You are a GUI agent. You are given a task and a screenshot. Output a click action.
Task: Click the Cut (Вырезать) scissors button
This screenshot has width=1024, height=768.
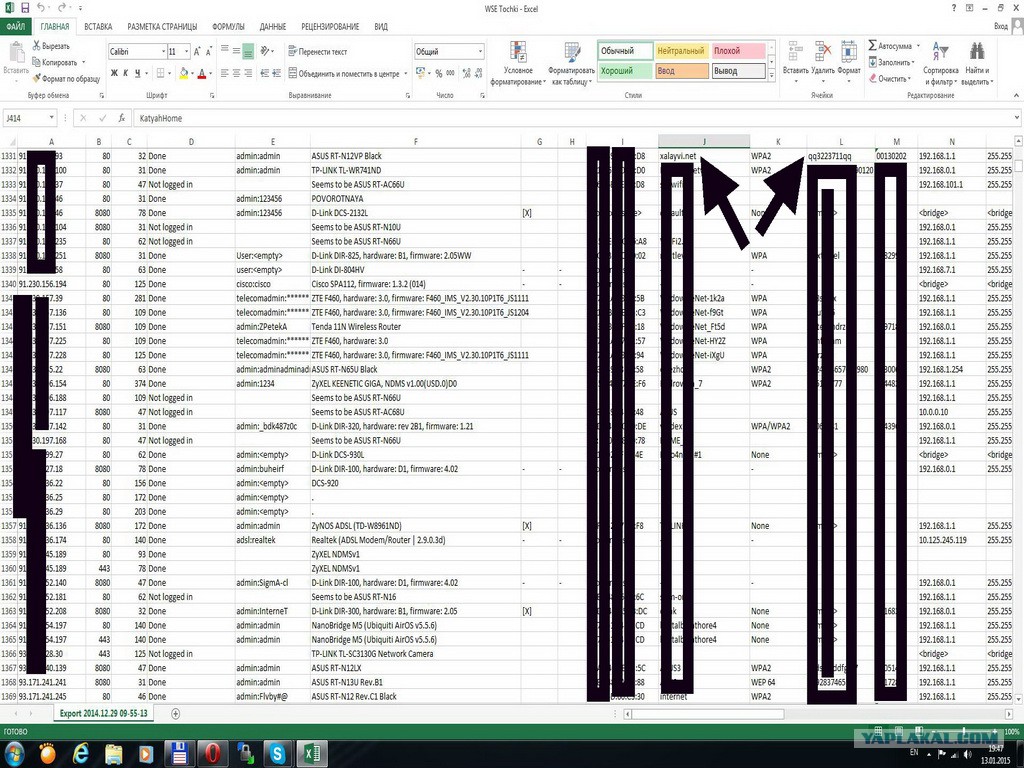point(51,46)
